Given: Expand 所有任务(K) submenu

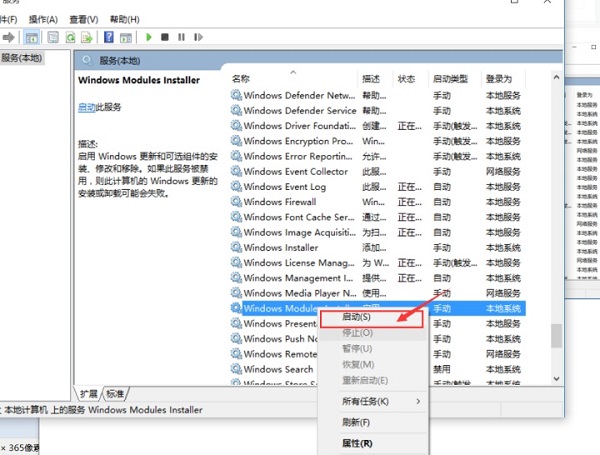Looking at the screenshot, I should [373, 401].
